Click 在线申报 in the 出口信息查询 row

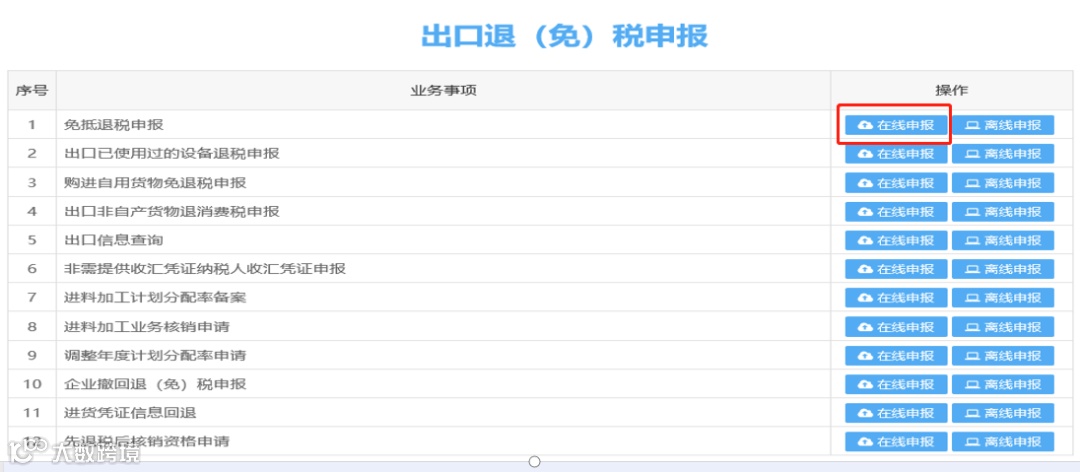896,240
